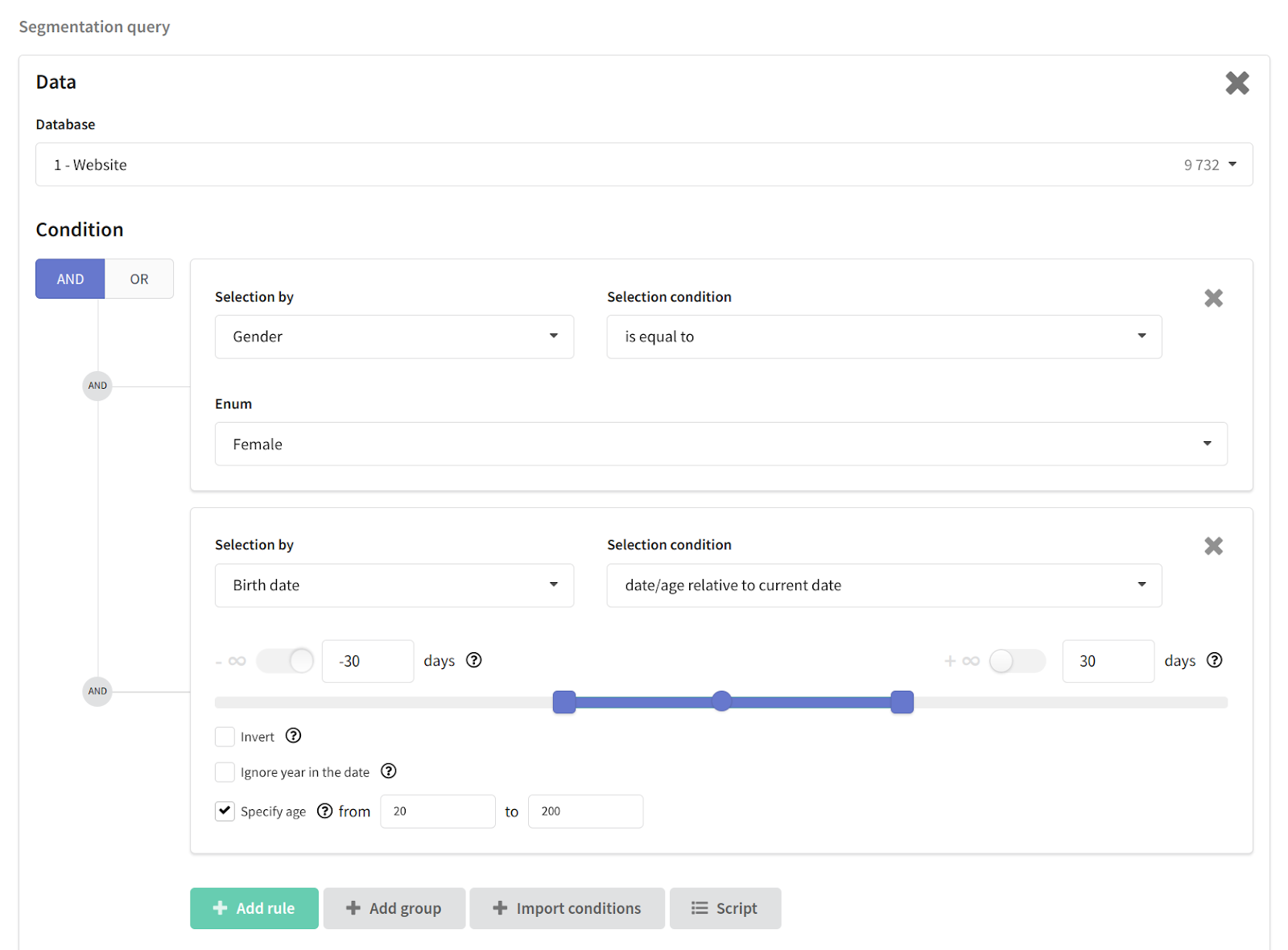Close the Data panel with the X icon
Viewport: 1288px width, 950px height.
point(1236,83)
